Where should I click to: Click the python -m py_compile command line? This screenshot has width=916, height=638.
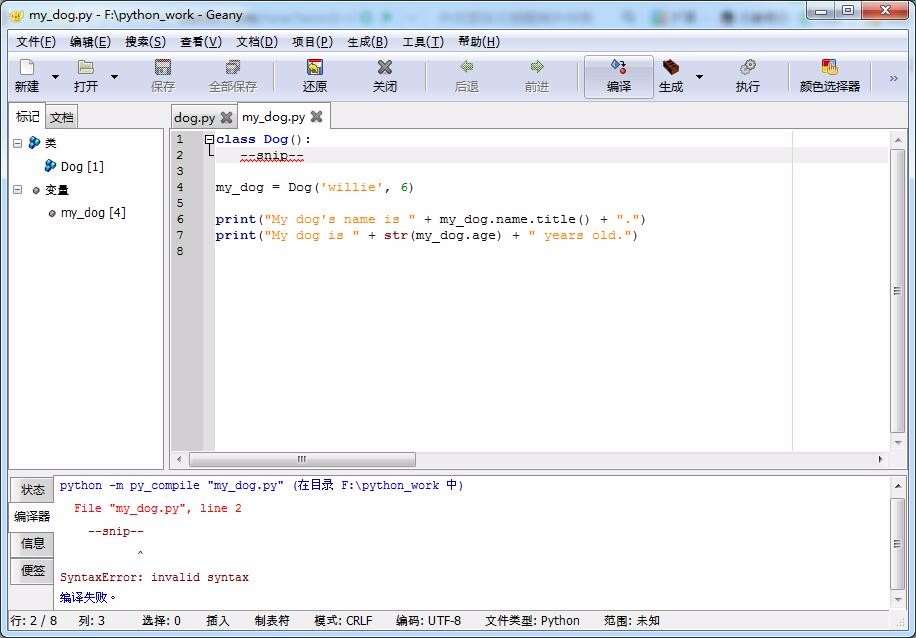(262, 486)
